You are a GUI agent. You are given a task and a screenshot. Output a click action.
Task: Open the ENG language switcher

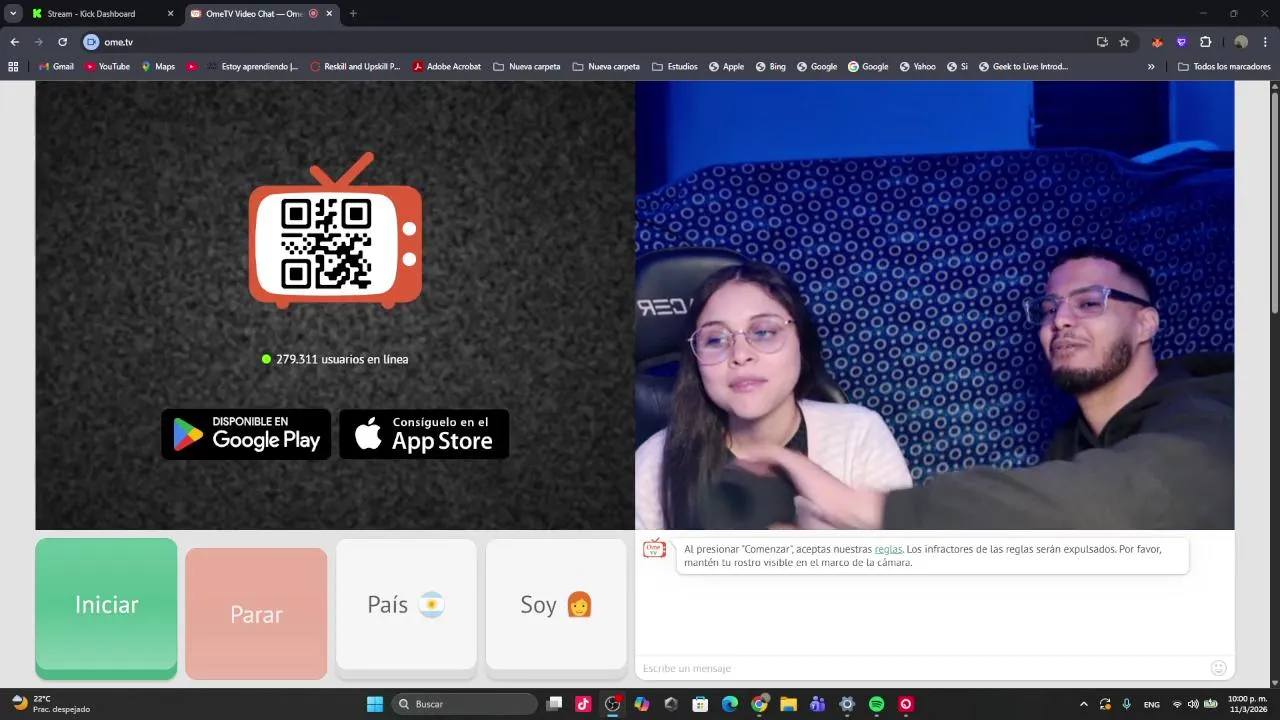1152,704
